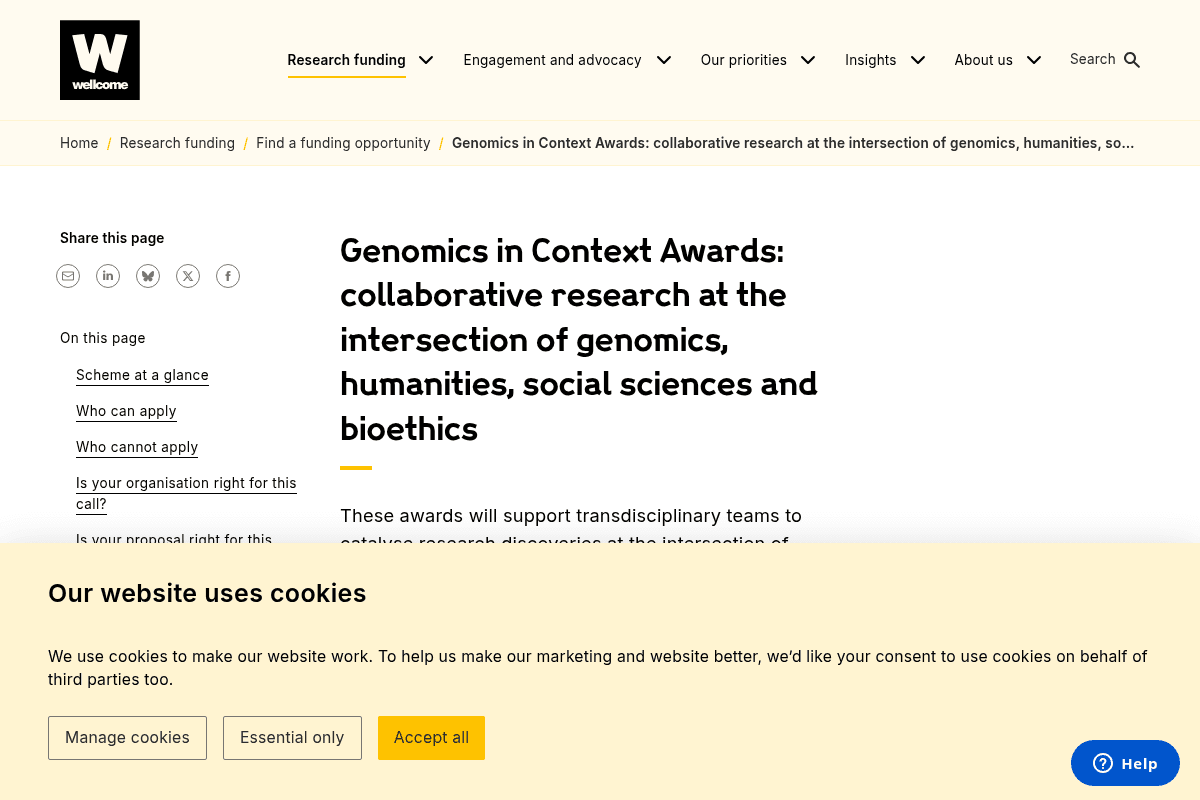Share the page on LinkedIn

click(108, 276)
